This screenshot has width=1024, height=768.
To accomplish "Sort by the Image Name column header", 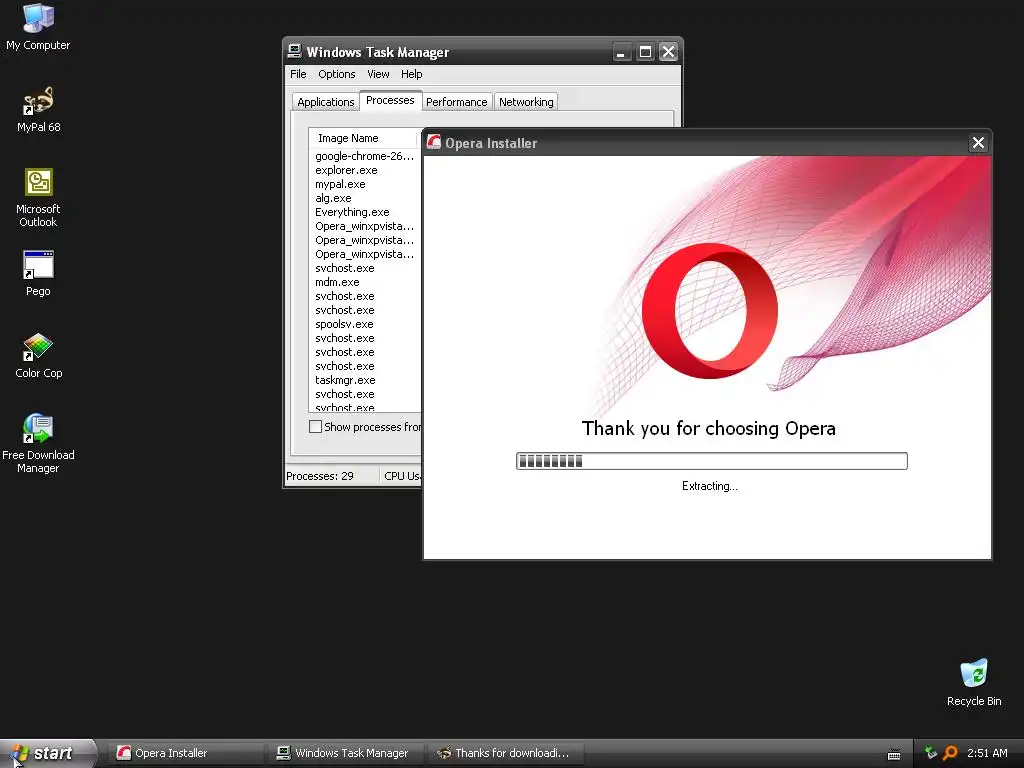I will click(363, 138).
